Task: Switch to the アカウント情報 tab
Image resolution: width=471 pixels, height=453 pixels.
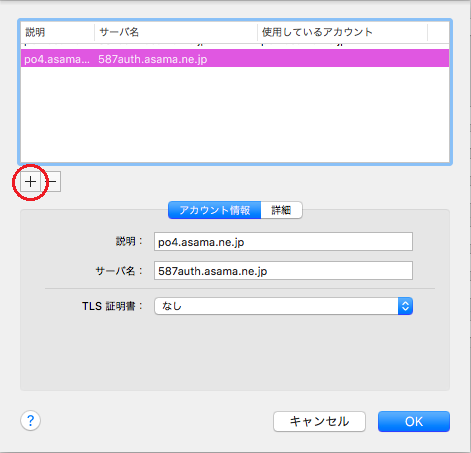Action: (x=215, y=210)
